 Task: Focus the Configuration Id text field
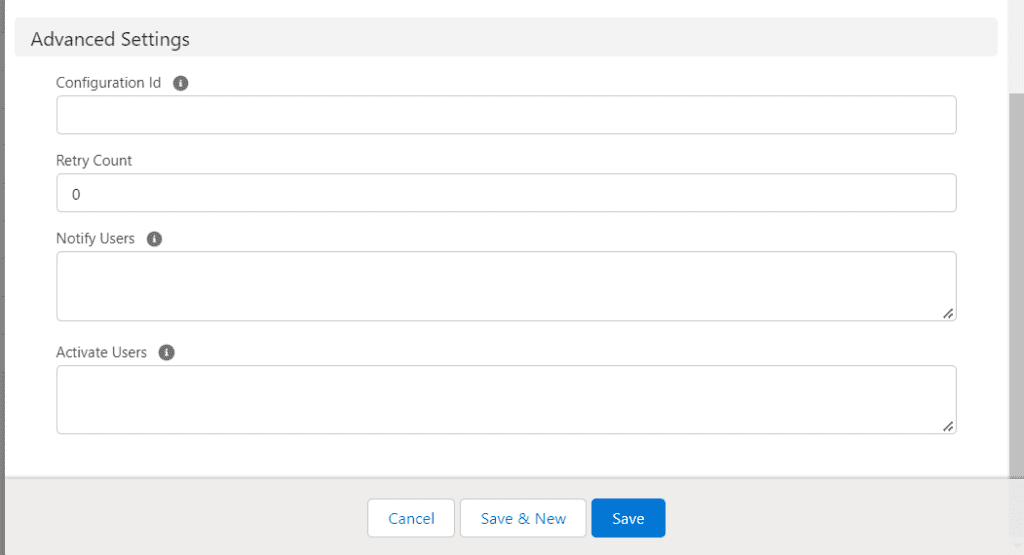point(506,115)
